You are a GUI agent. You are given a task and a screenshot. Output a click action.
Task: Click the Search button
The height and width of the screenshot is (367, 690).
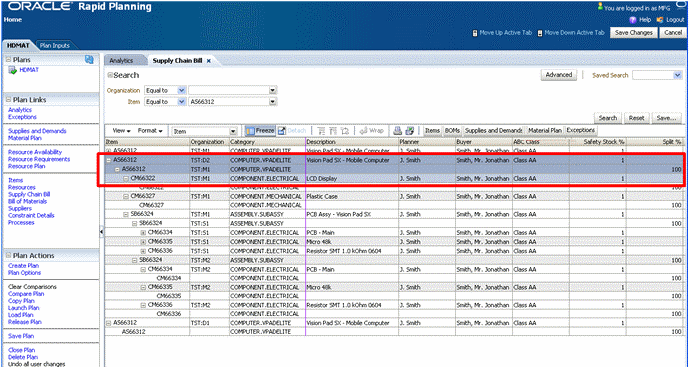(607, 118)
